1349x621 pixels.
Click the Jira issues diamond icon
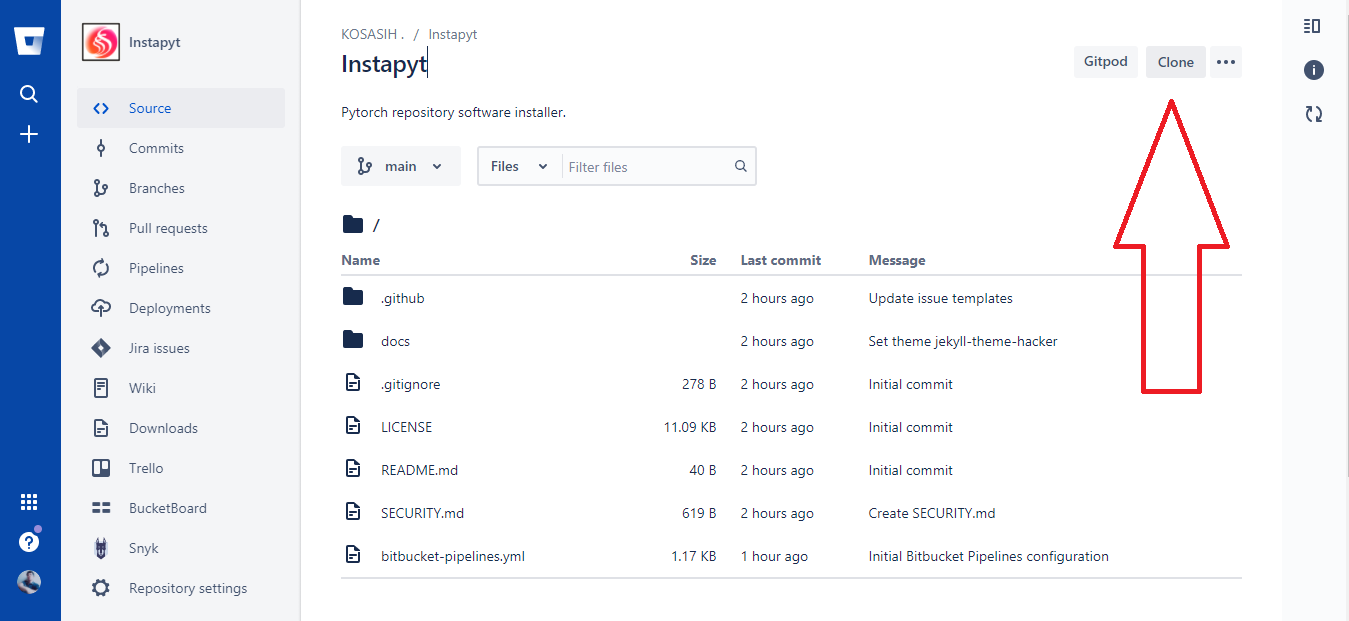[x=101, y=348]
